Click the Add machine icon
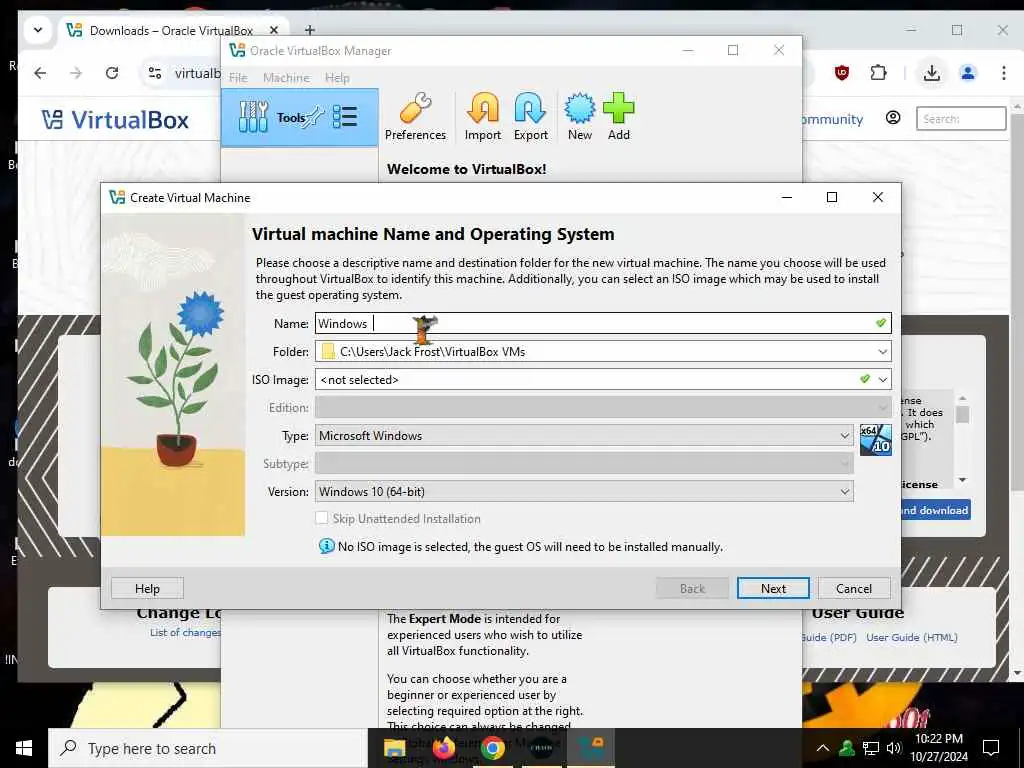The height and width of the screenshot is (768, 1024). tap(618, 118)
